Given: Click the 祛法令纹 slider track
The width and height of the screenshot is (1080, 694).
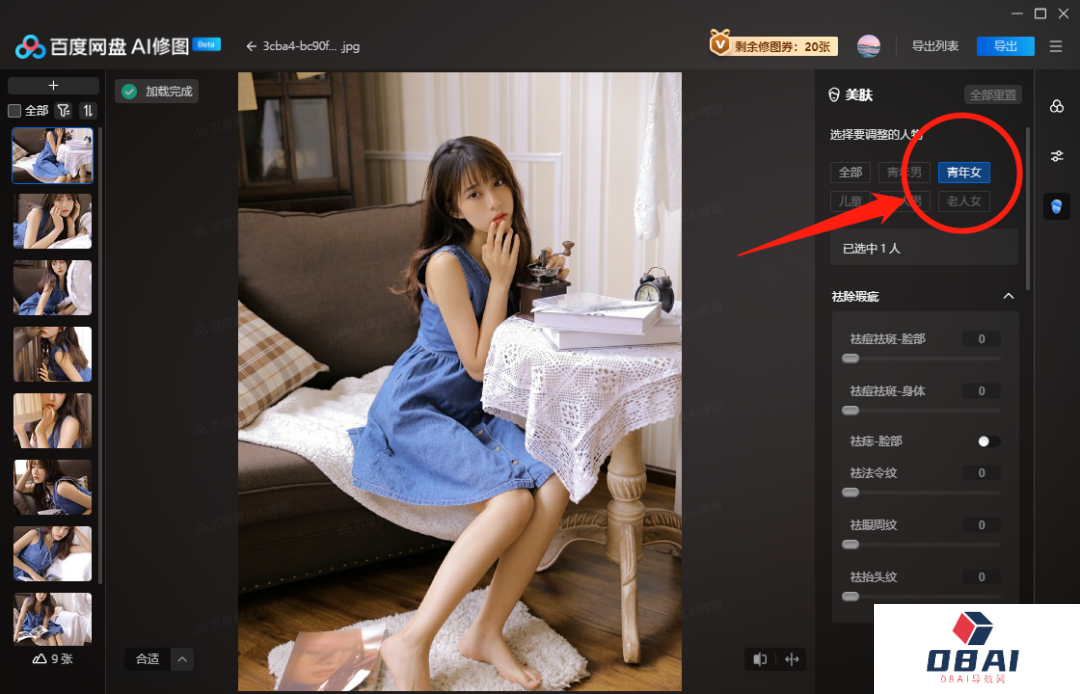Looking at the screenshot, I should pos(924,492).
